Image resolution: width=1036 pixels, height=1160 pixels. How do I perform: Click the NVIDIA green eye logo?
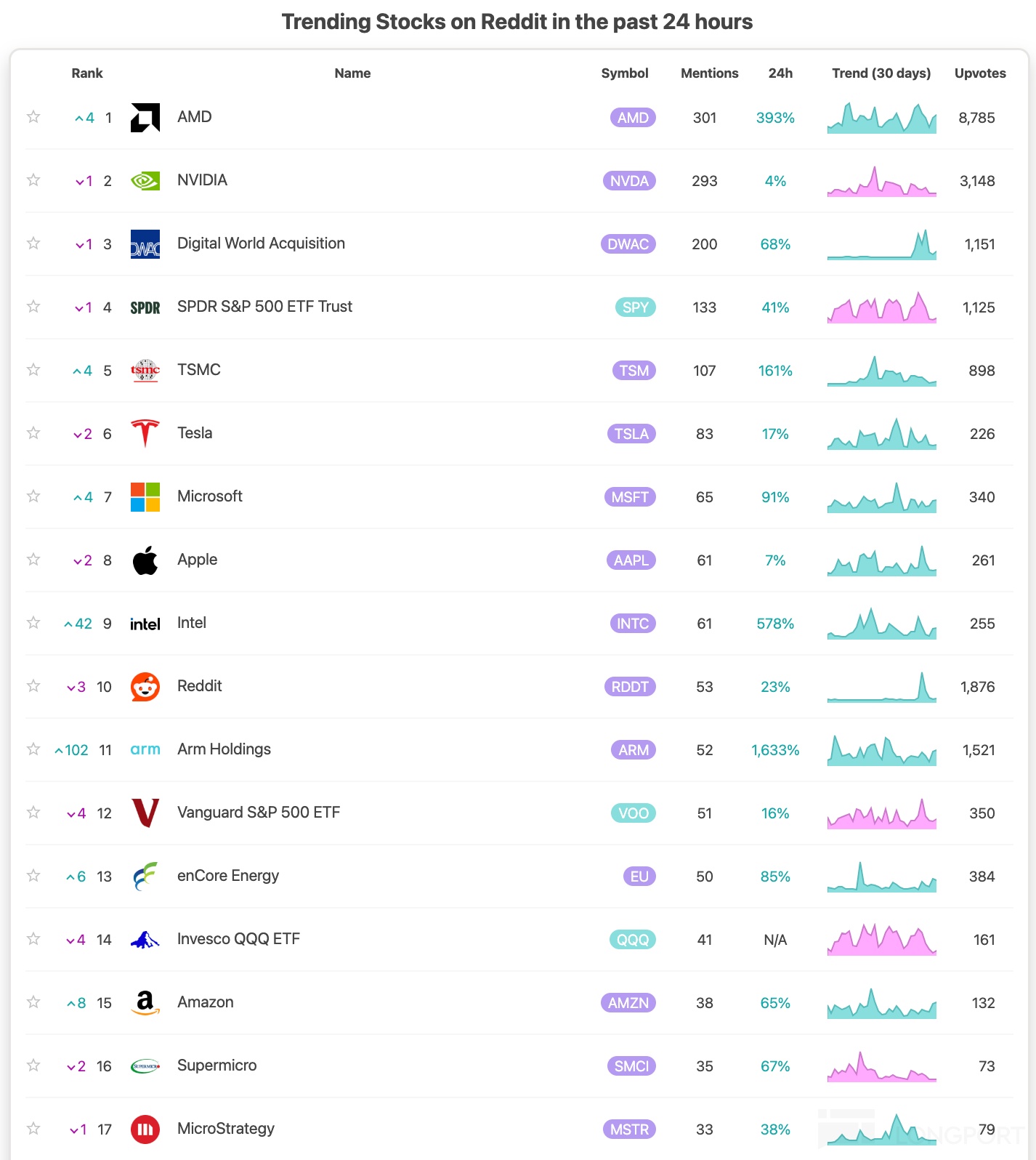145,181
